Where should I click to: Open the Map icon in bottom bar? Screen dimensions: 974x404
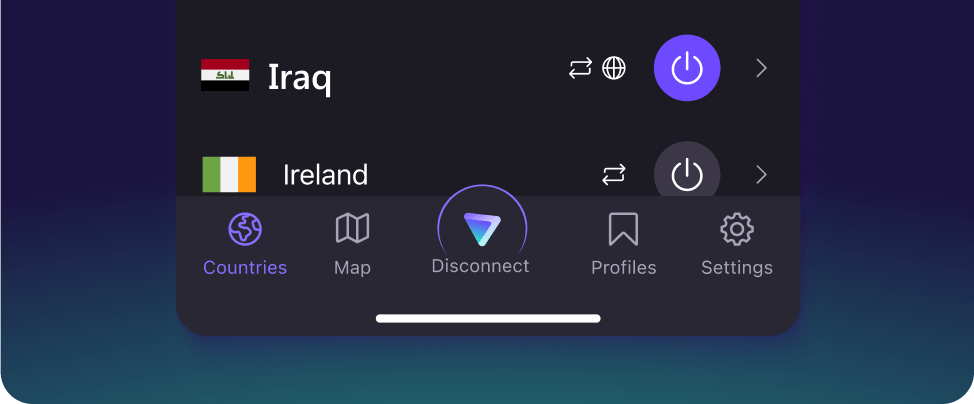(x=352, y=228)
